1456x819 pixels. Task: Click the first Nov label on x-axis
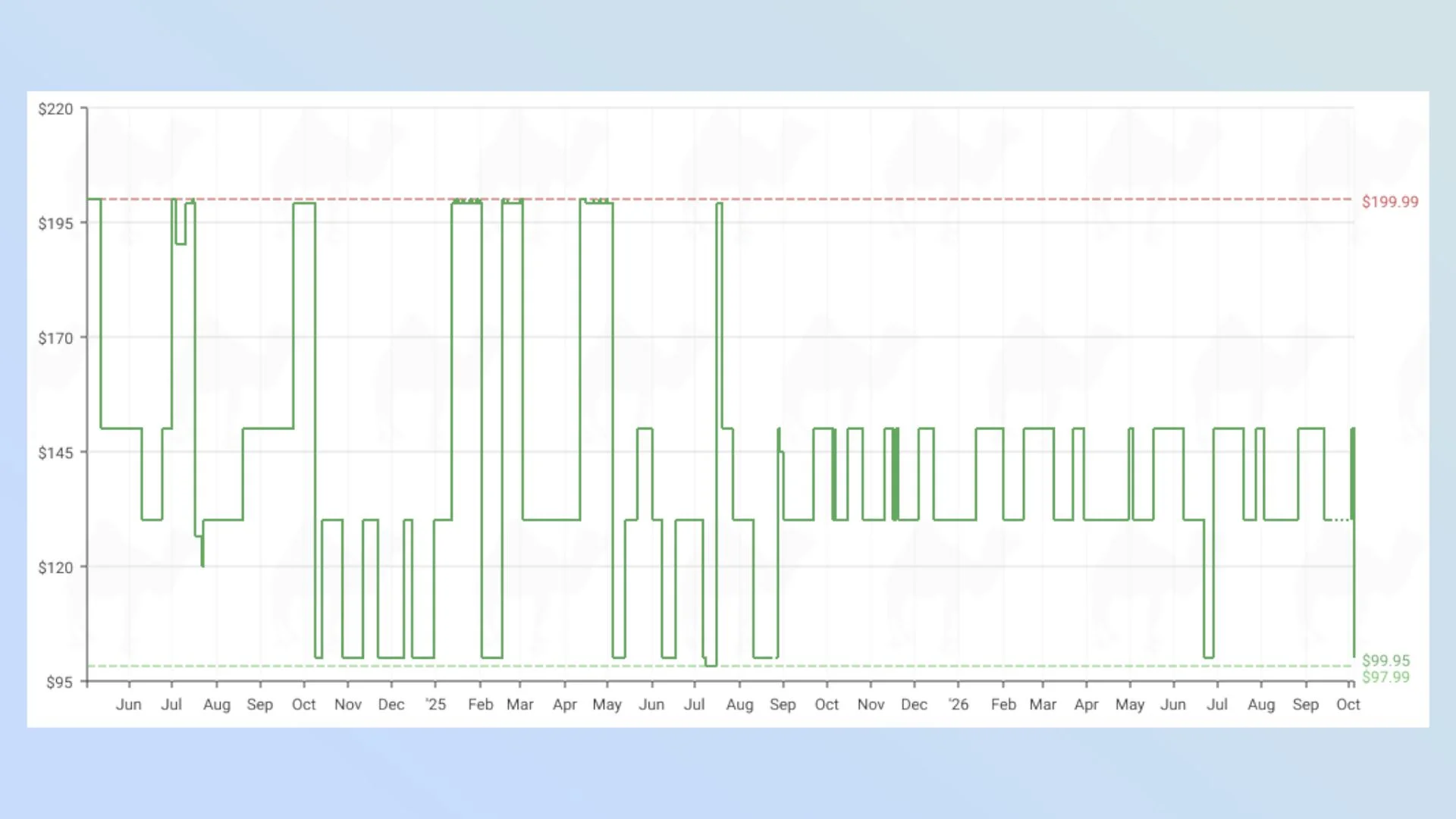[347, 704]
